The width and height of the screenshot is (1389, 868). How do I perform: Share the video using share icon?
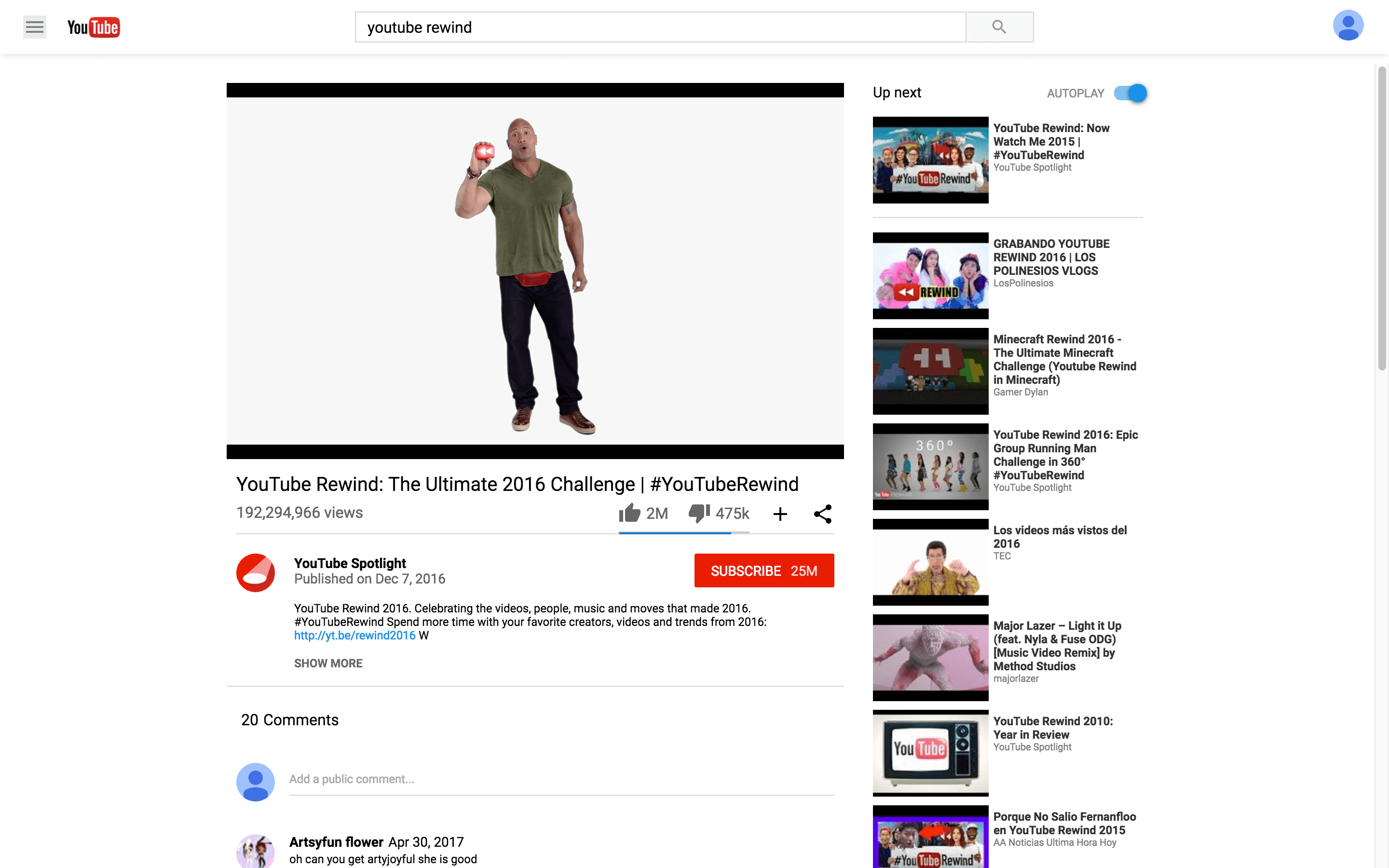point(822,514)
